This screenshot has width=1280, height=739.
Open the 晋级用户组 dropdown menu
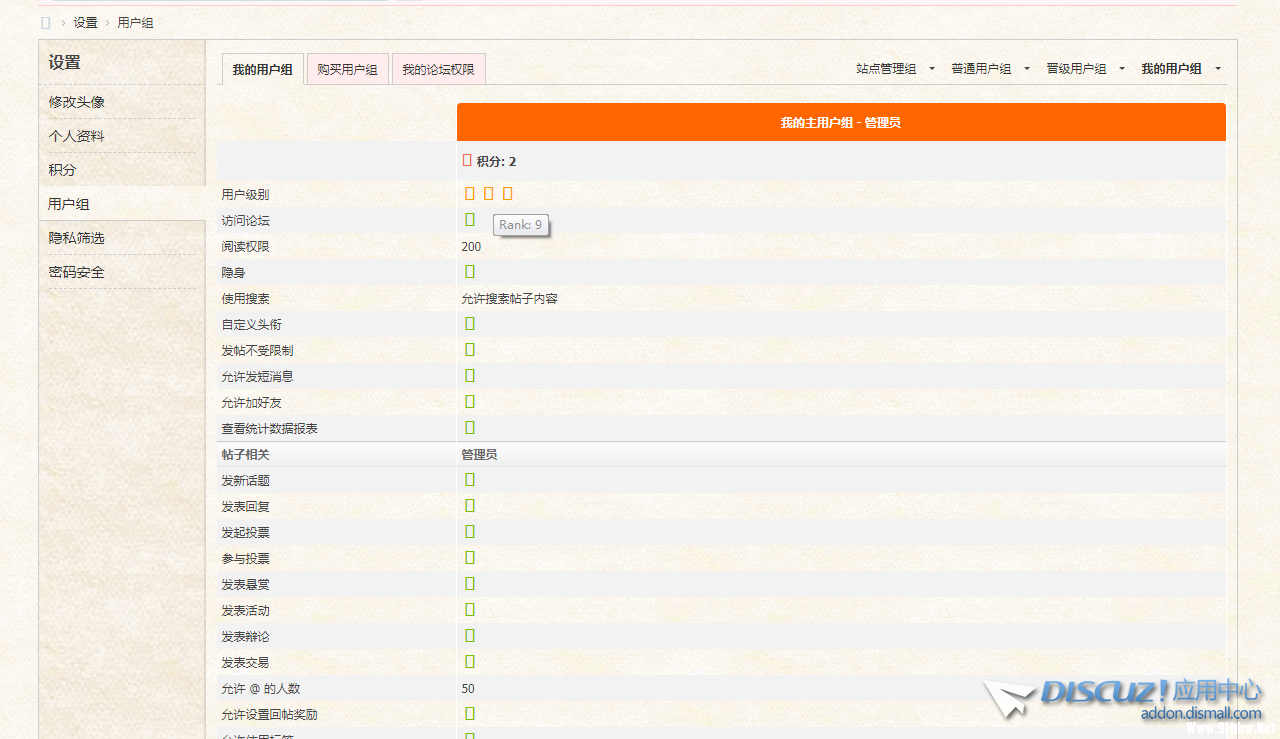coord(1085,69)
